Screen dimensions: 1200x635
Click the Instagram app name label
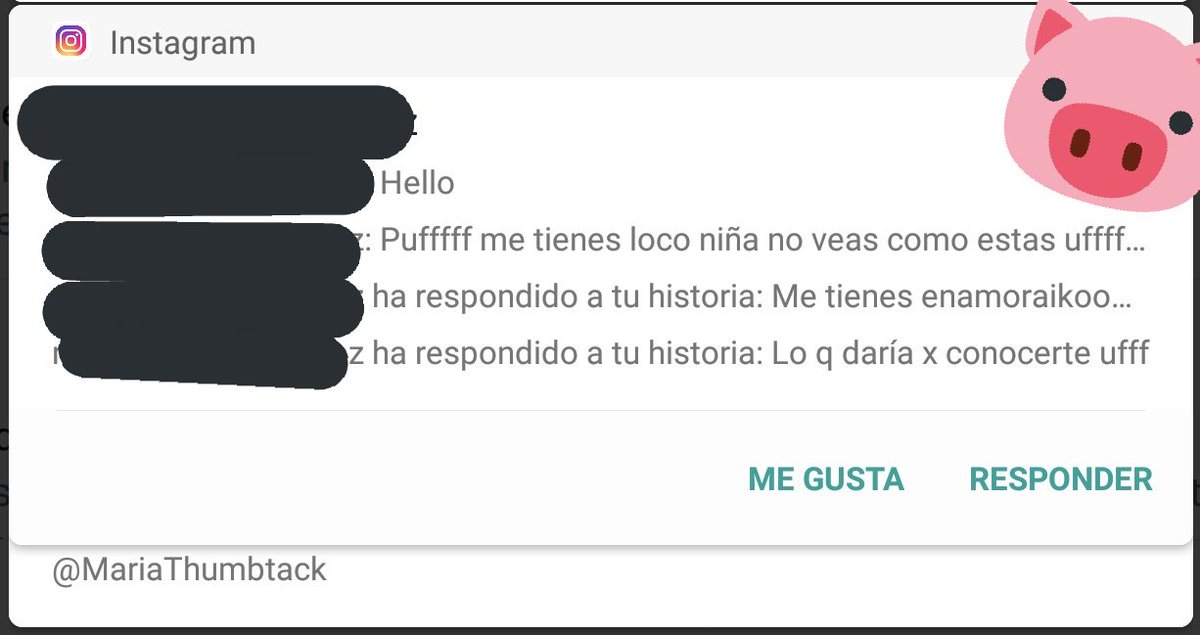click(183, 43)
